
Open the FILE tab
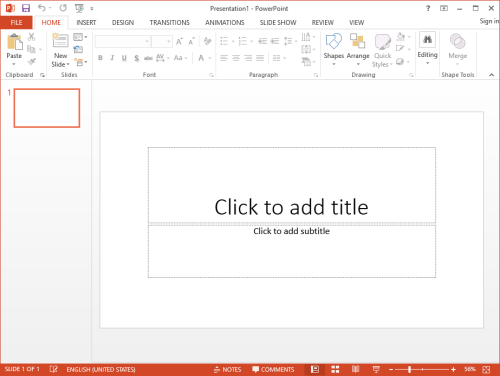click(16, 22)
